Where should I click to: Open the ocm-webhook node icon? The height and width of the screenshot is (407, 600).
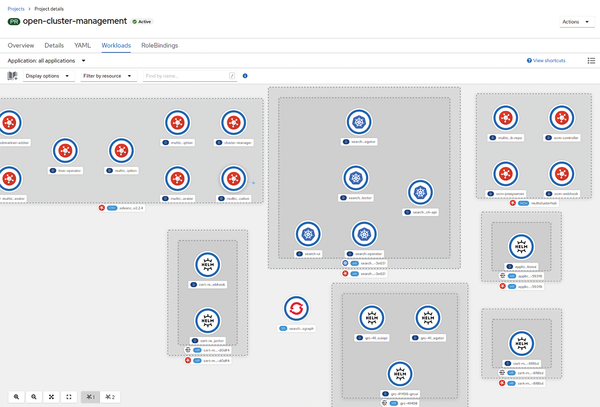pyautogui.click(x=562, y=174)
